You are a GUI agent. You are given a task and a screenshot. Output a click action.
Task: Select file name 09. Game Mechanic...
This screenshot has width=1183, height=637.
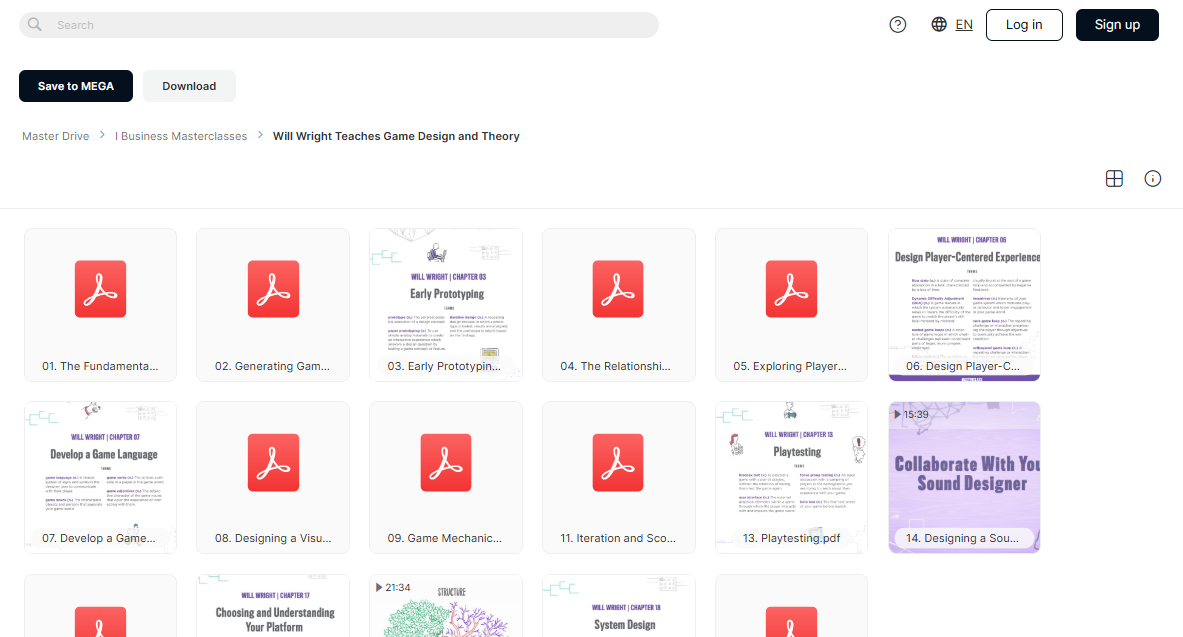point(444,538)
